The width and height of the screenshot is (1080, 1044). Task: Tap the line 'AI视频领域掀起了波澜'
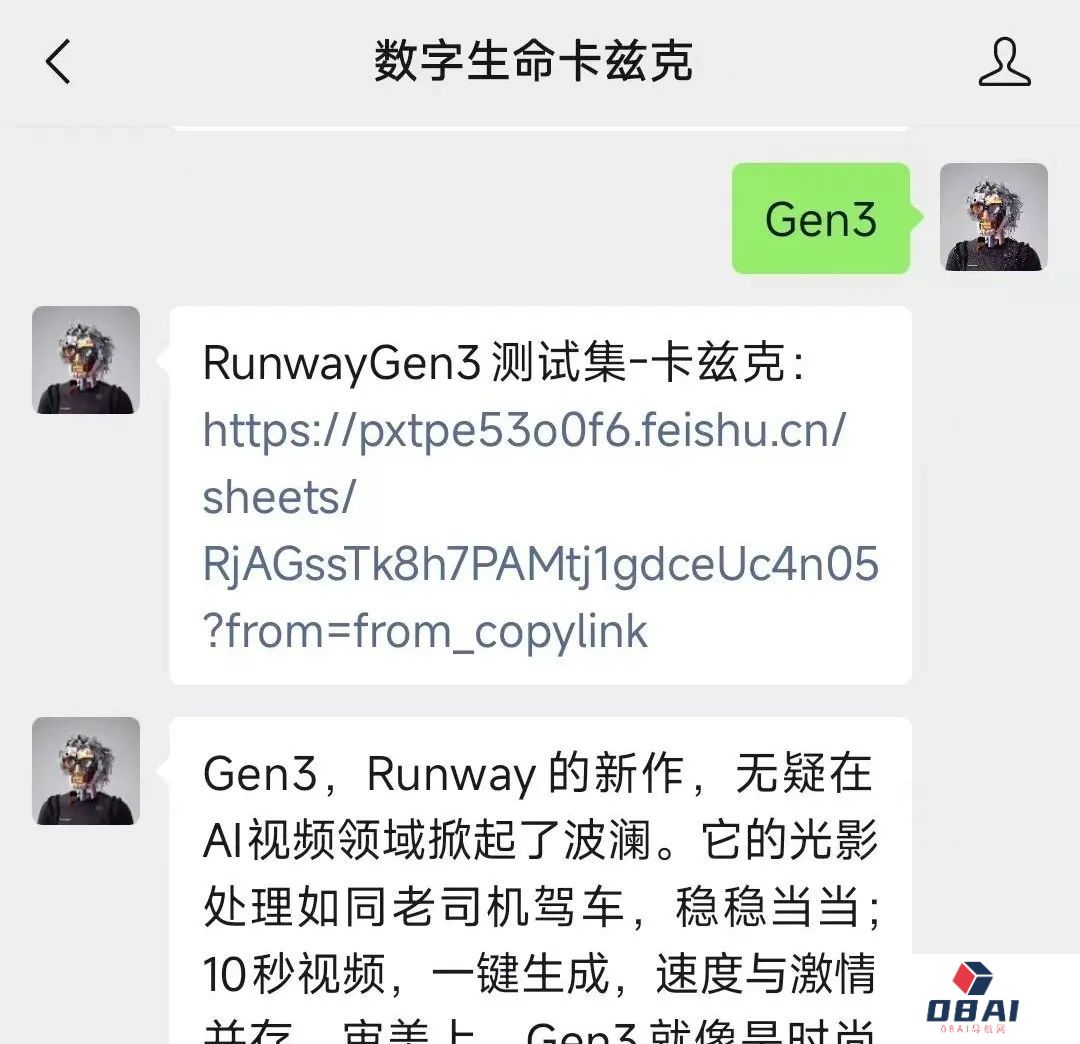point(541,839)
